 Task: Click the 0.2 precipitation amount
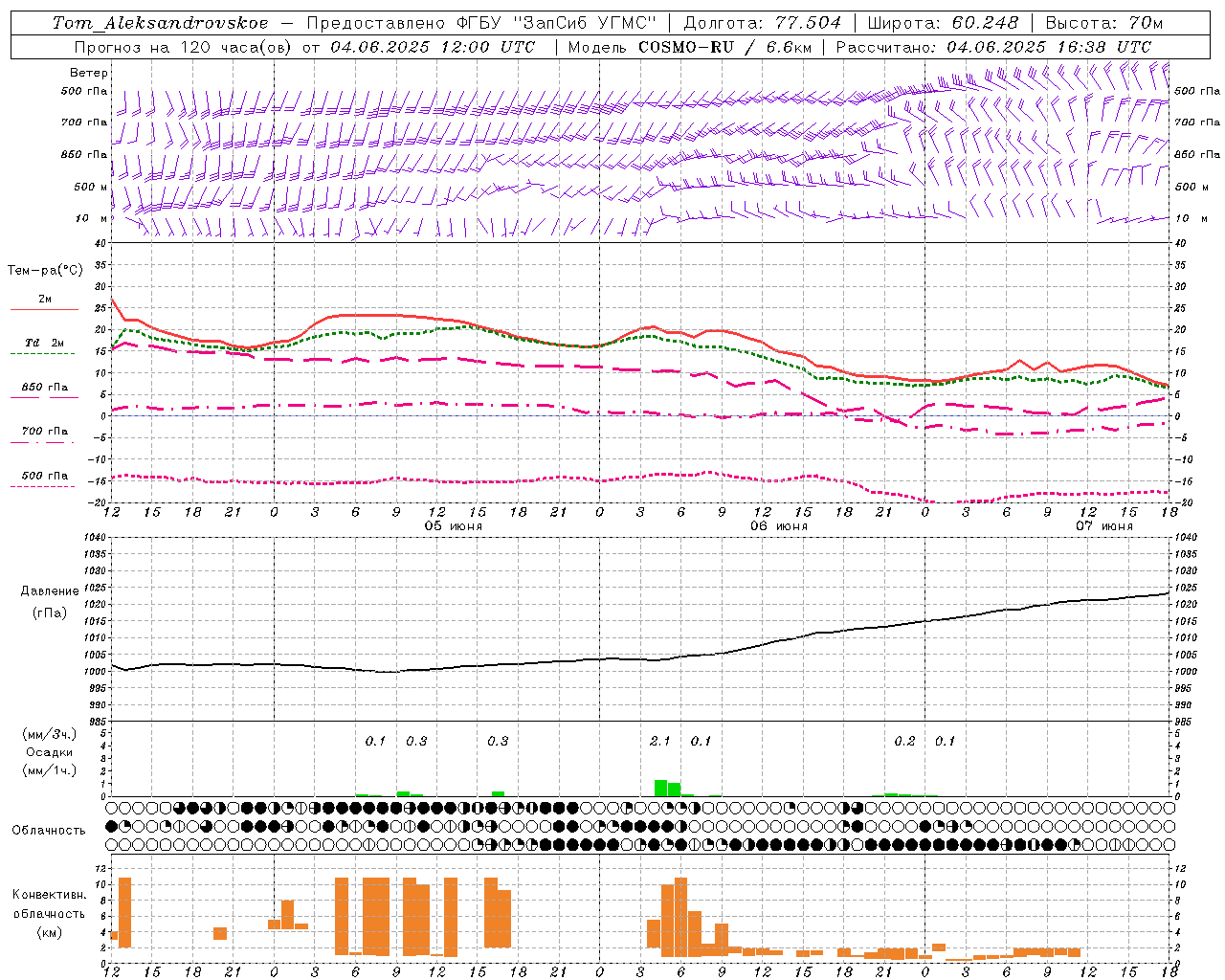[x=904, y=741]
